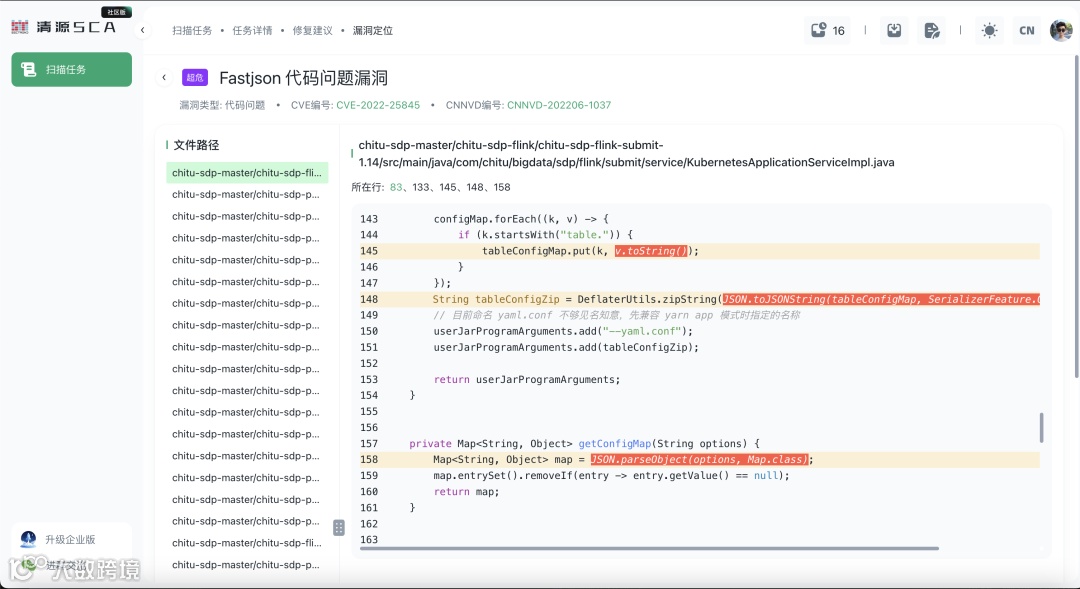1080x589 pixels.
Task: Jump to line 83 in 所在行
Action: pos(396,187)
